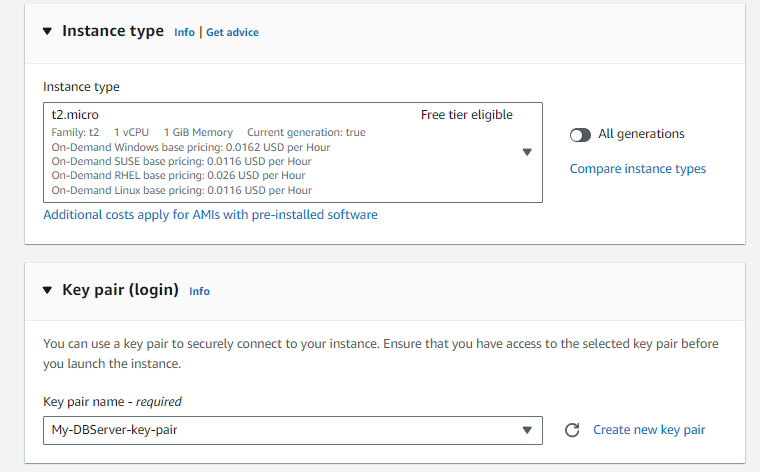Click the Key pair (login) section heading
Image resolution: width=760 pixels, height=472 pixels.
click(x=120, y=290)
